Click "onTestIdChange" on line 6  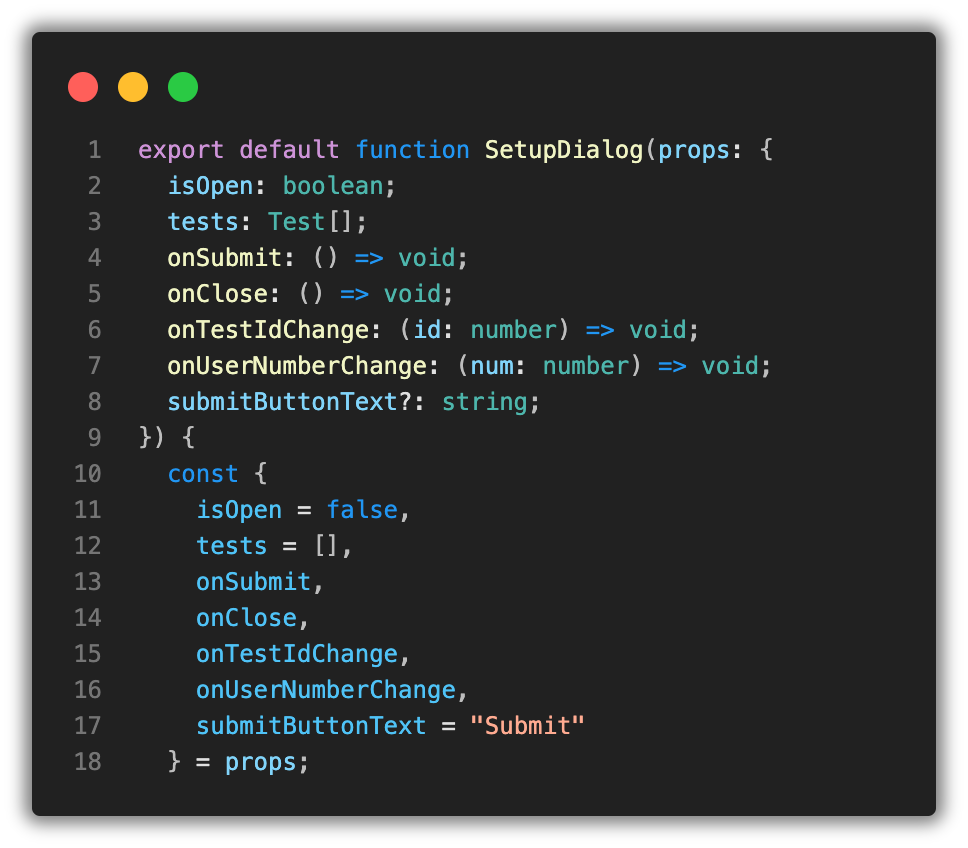click(268, 330)
